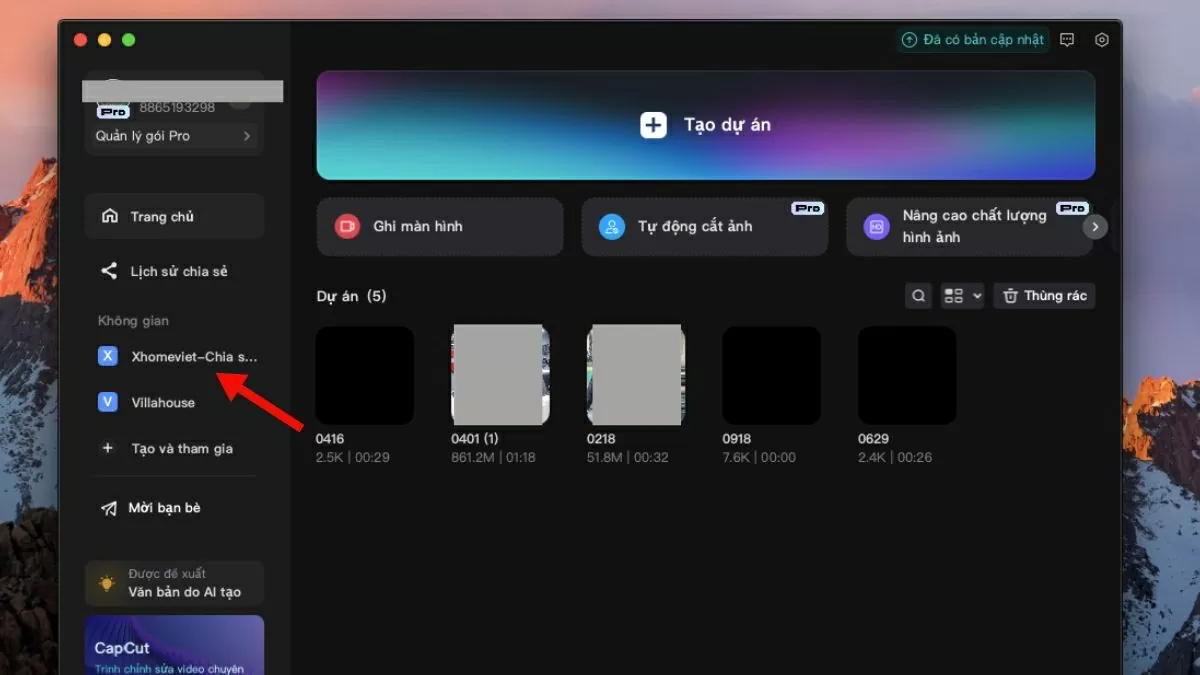Open project thumbnail 0416
1200x675 pixels.
pyautogui.click(x=365, y=375)
